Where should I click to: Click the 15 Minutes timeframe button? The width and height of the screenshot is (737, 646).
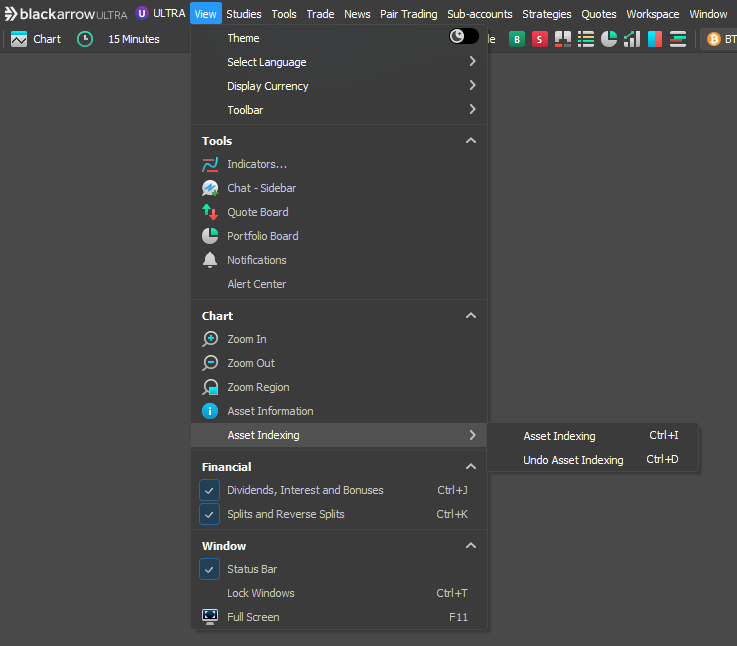(133, 39)
